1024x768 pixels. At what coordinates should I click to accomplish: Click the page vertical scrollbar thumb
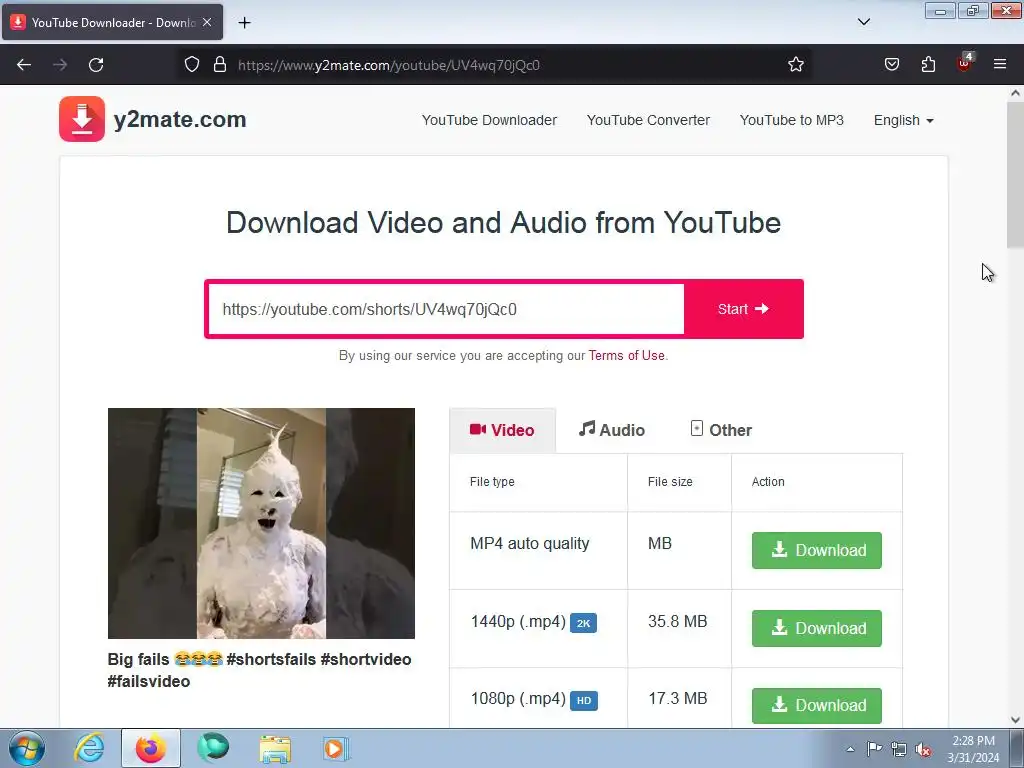(1015, 174)
